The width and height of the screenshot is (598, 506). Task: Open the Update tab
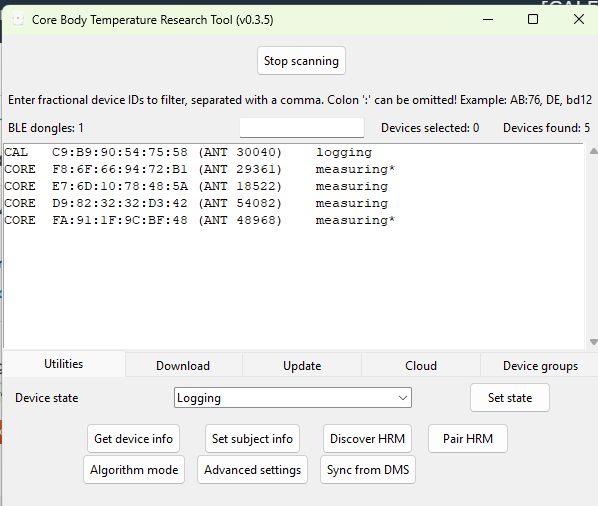coord(302,366)
